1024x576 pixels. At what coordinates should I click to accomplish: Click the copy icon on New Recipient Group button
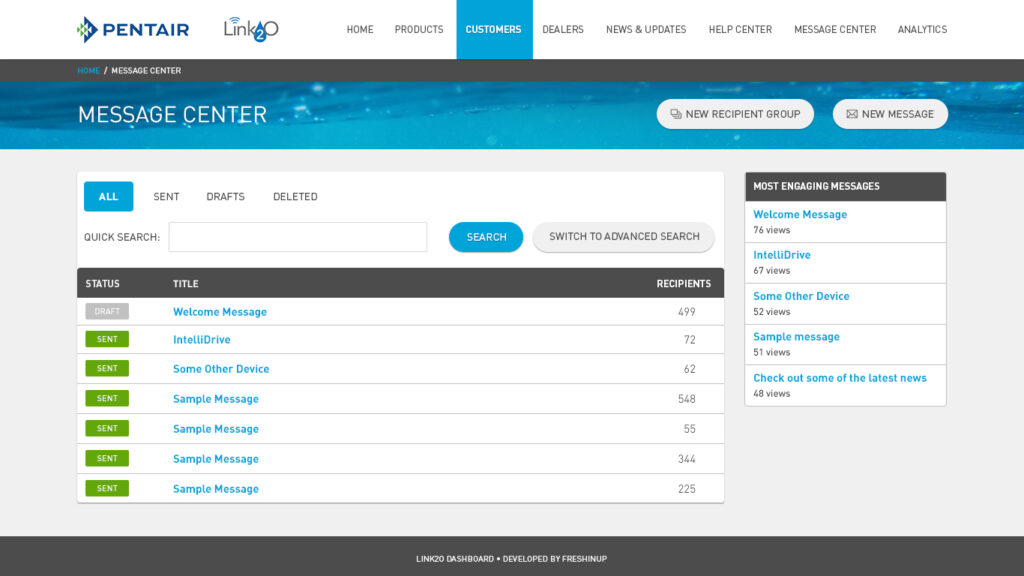pos(676,114)
